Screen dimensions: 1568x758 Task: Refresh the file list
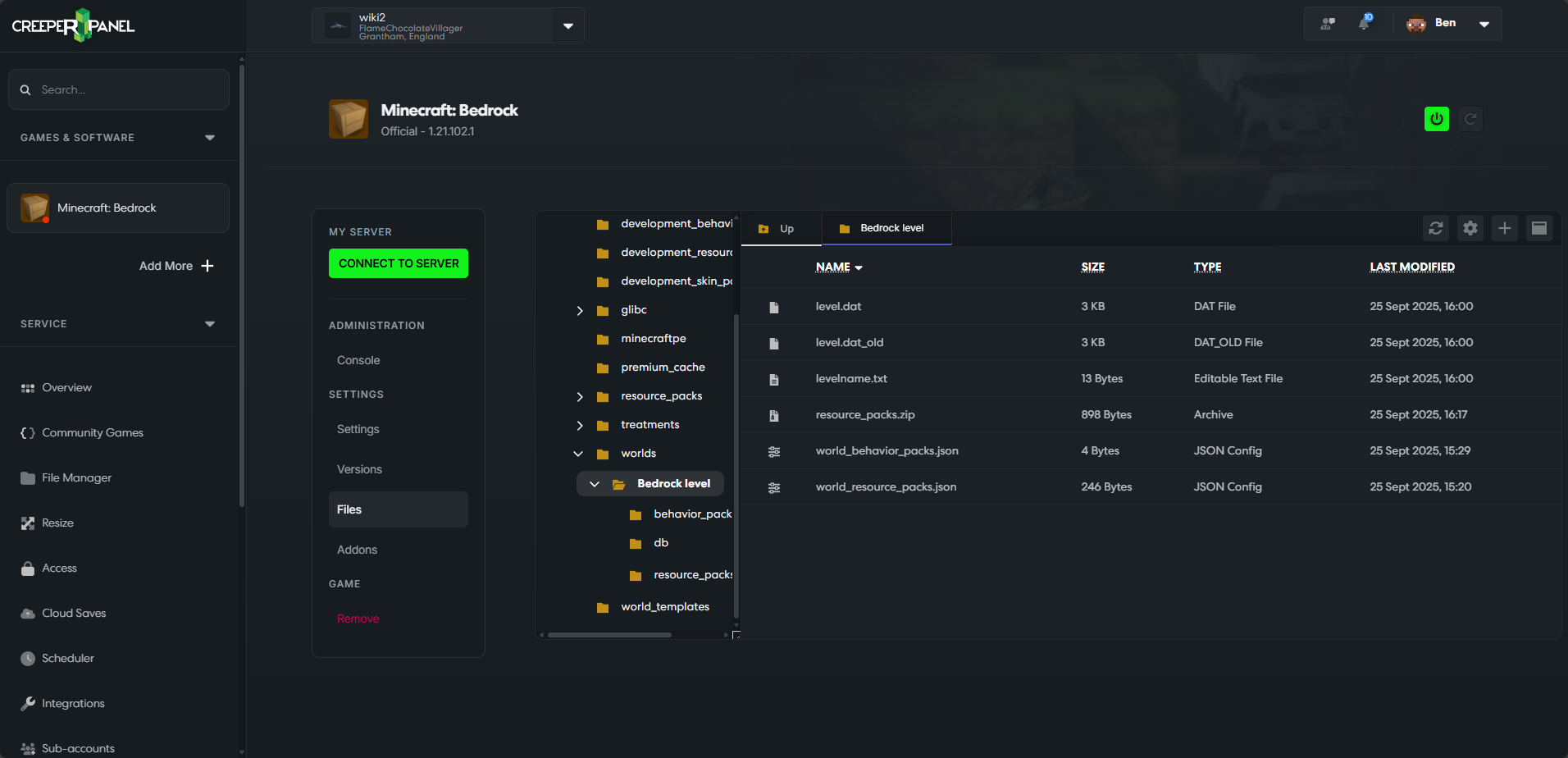(x=1435, y=228)
